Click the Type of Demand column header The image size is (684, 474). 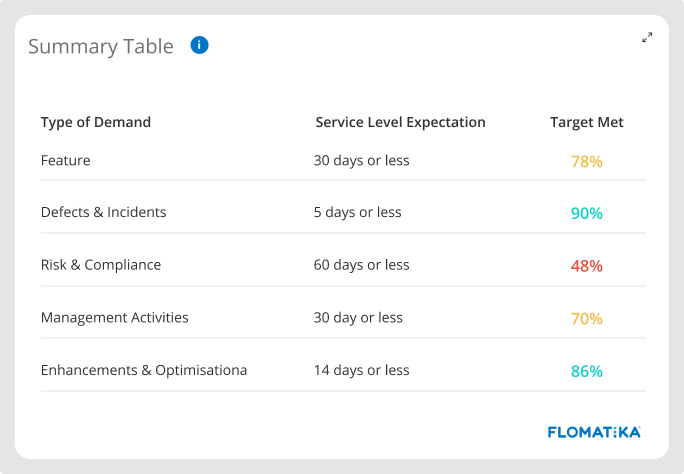click(x=96, y=122)
